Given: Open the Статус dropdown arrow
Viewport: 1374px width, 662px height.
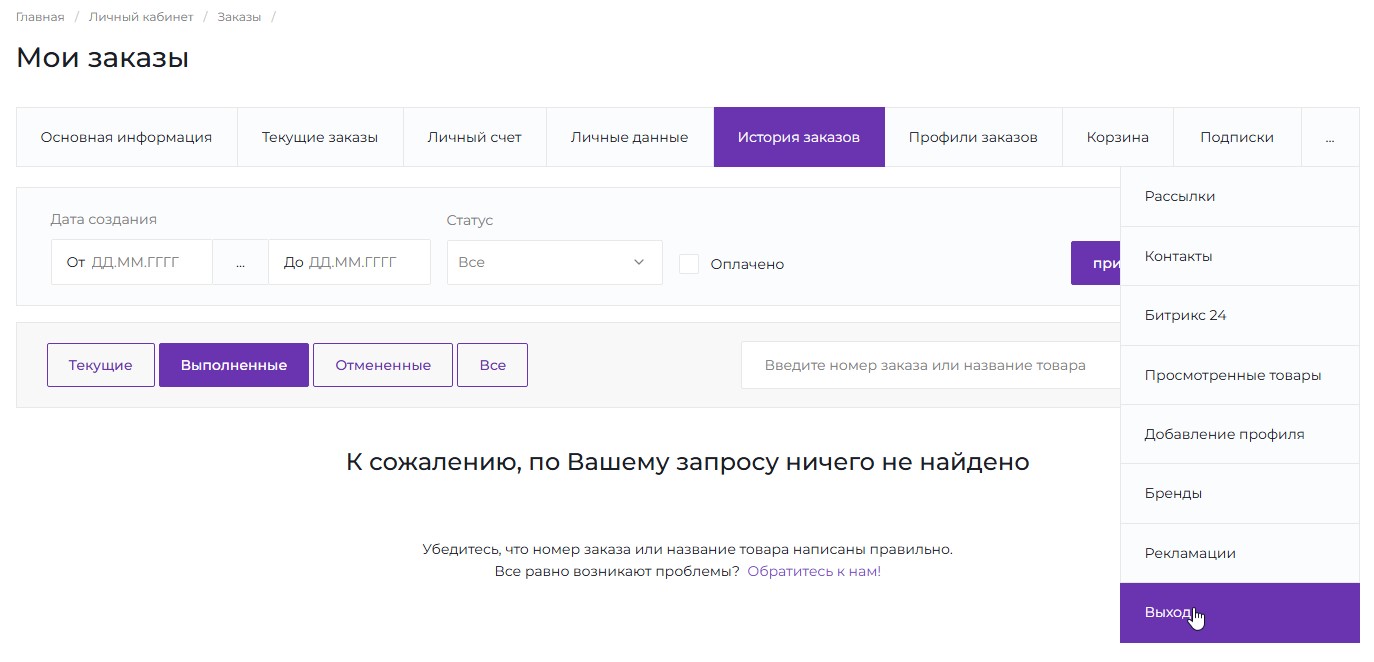Looking at the screenshot, I should [x=638, y=262].
